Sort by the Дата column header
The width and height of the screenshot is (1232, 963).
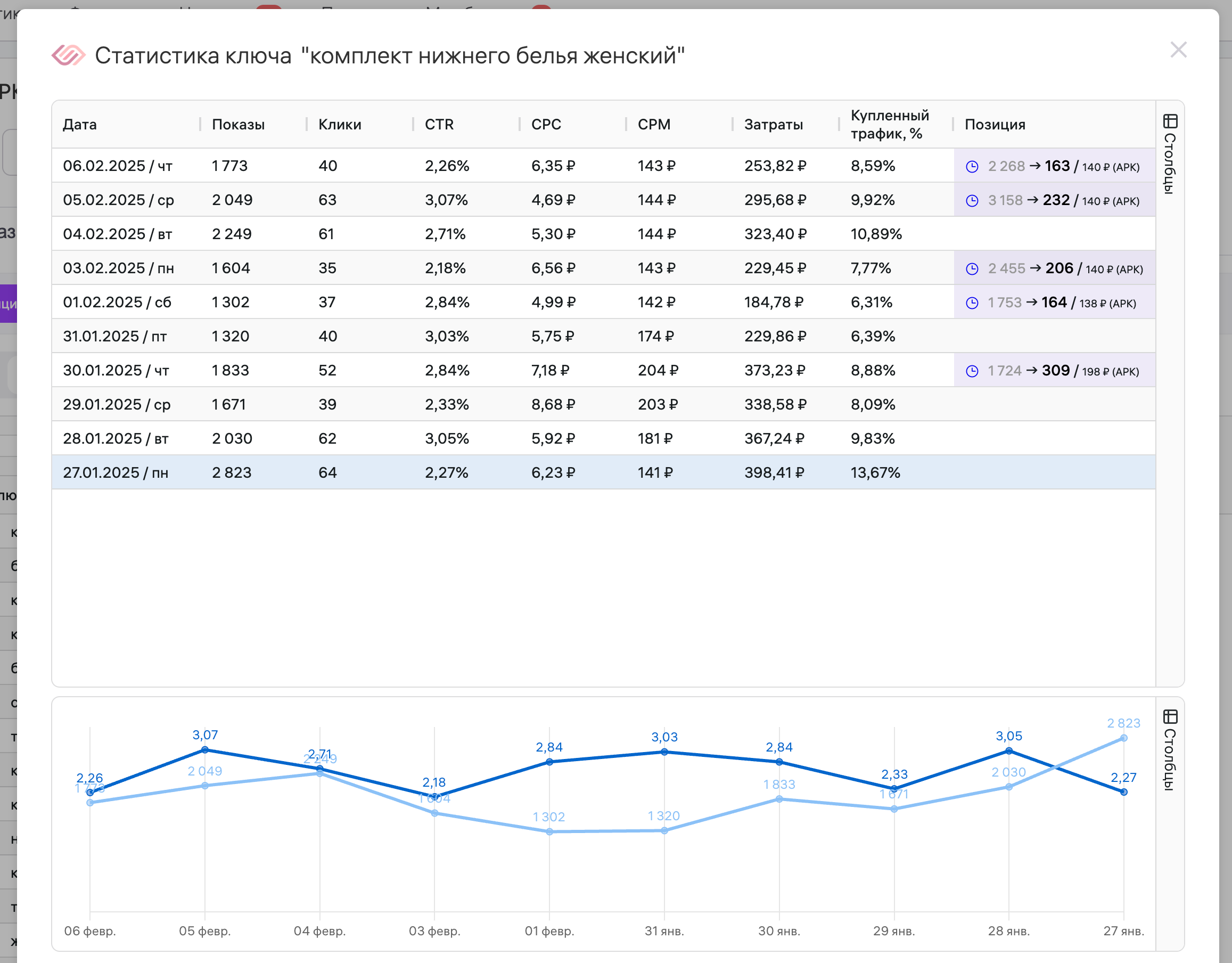pos(79,124)
